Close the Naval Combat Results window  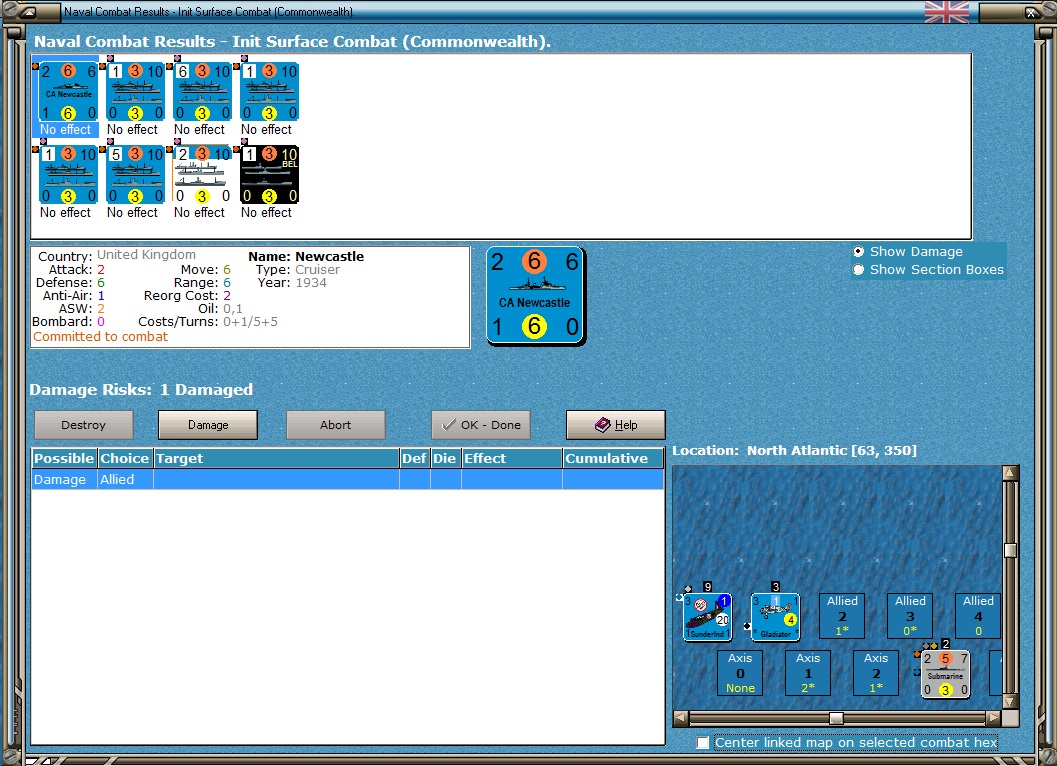1031,11
